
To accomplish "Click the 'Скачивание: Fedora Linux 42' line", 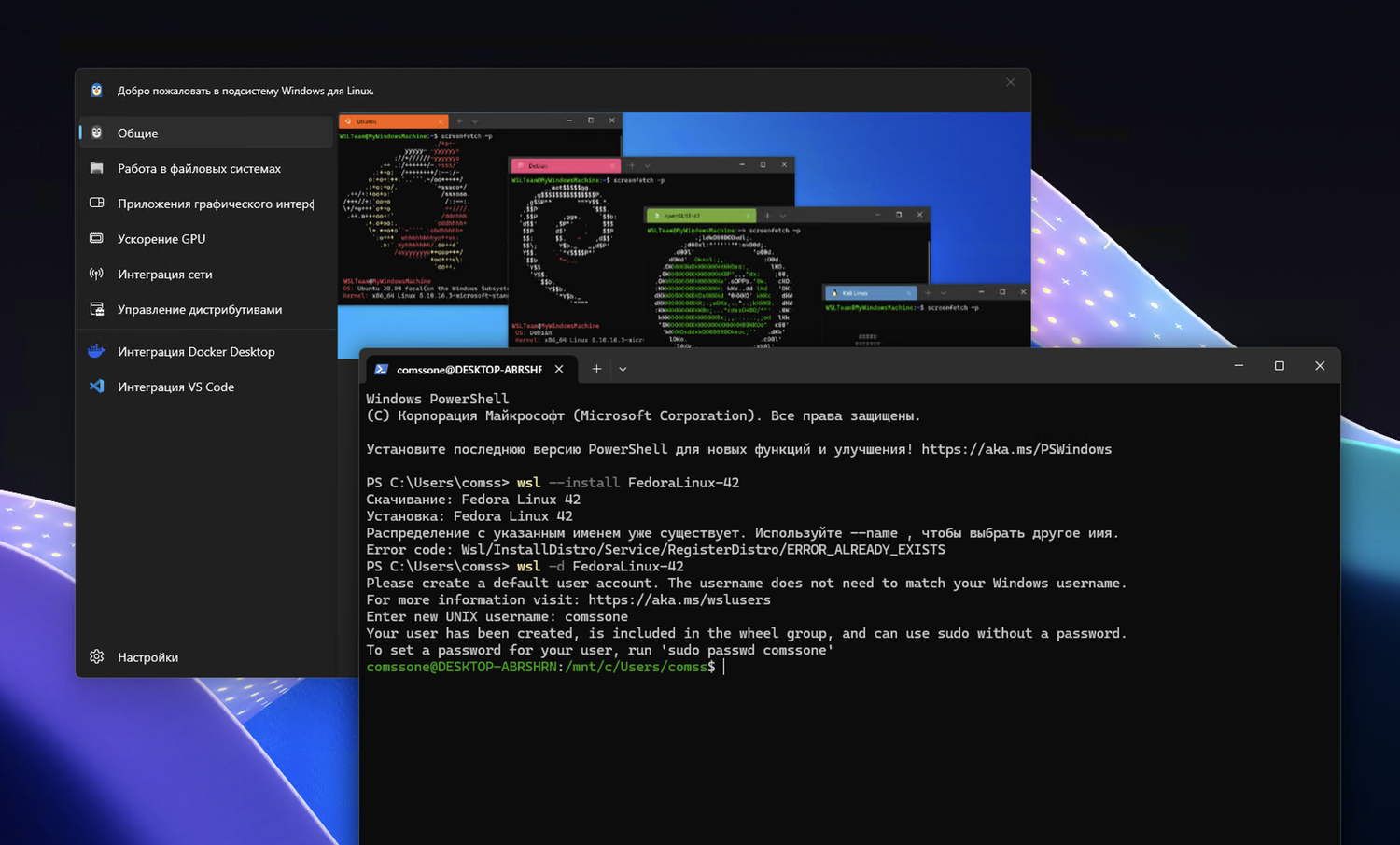I will pos(473,500).
